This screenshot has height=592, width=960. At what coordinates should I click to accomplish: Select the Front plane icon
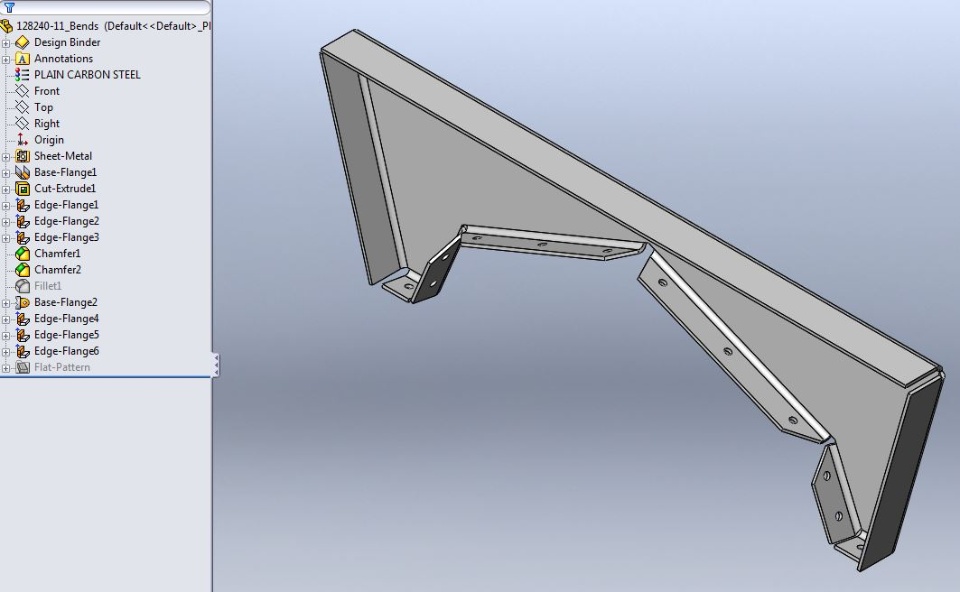click(22, 91)
